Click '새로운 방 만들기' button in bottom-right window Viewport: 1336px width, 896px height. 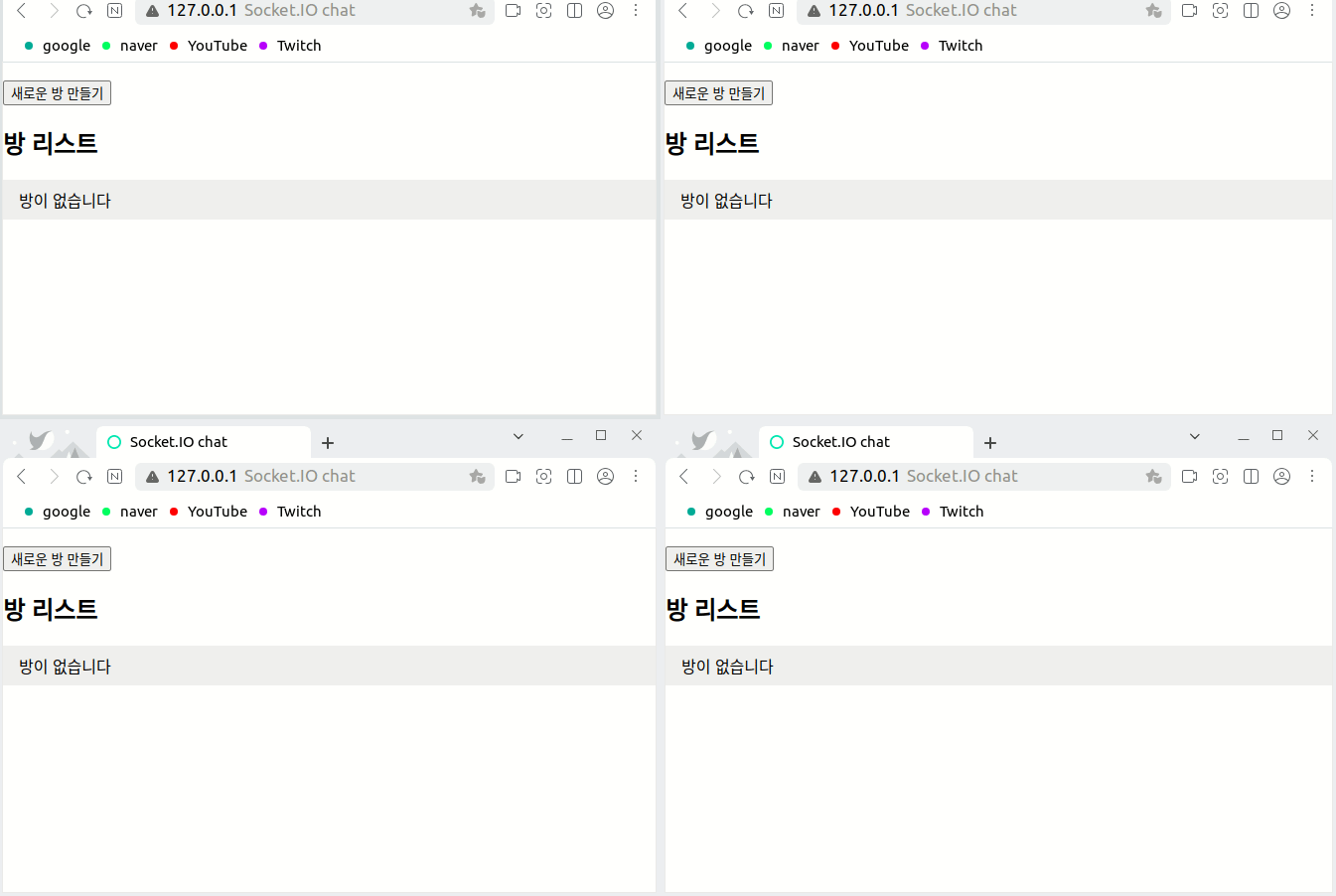pos(720,559)
